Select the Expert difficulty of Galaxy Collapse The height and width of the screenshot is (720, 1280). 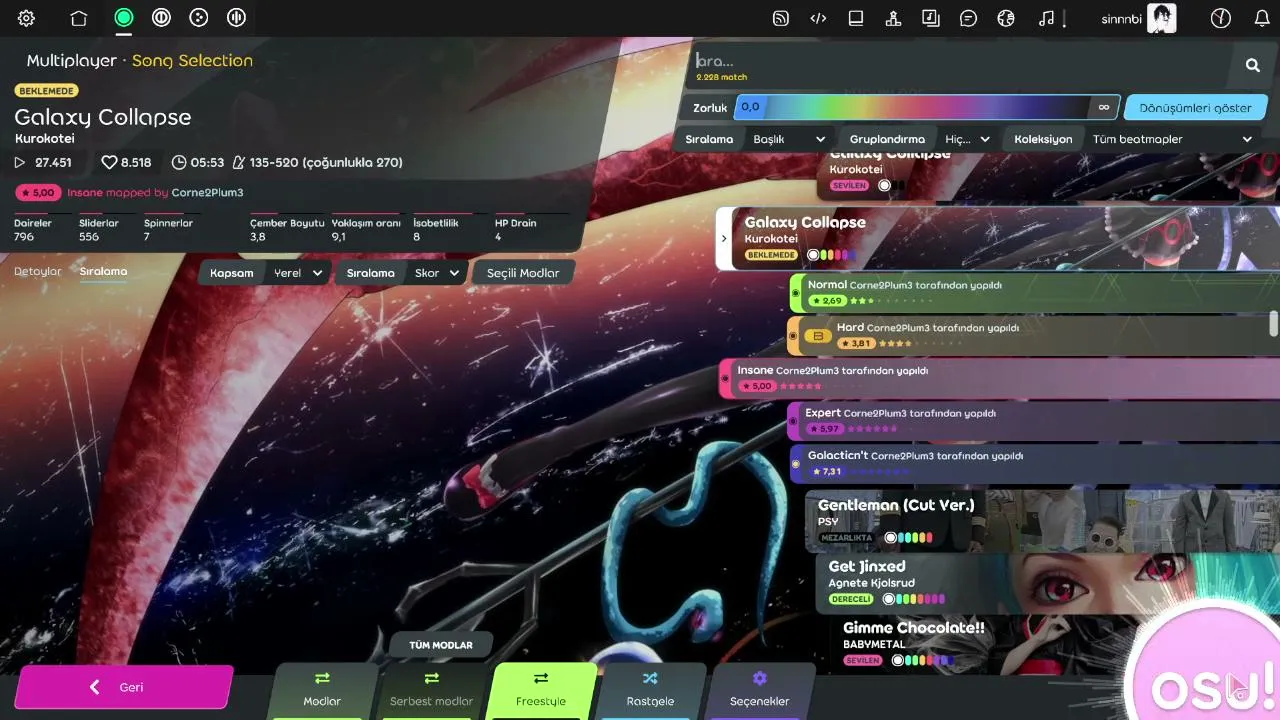[x=1033, y=421]
